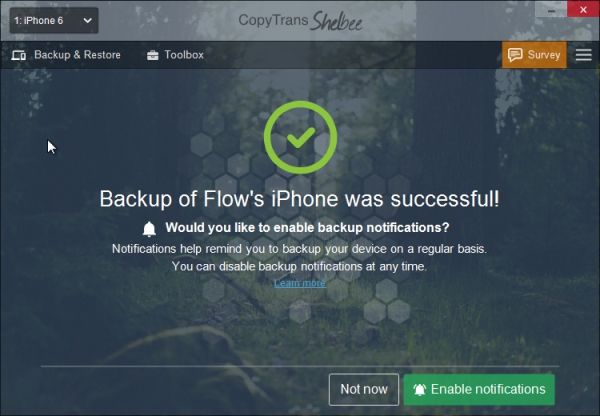This screenshot has width=600, height=416.
Task: Click the Toolbox briefcase icon
Action: (152, 55)
